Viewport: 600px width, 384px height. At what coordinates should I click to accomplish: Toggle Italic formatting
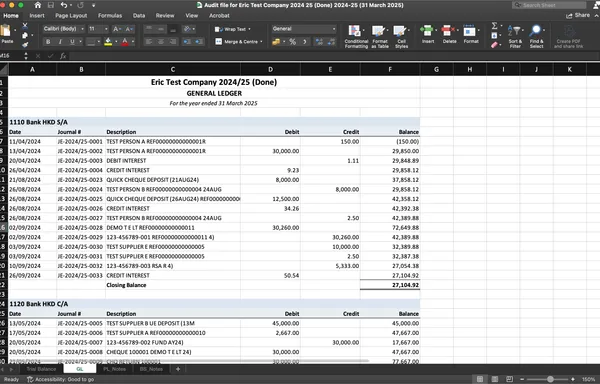[60, 42]
